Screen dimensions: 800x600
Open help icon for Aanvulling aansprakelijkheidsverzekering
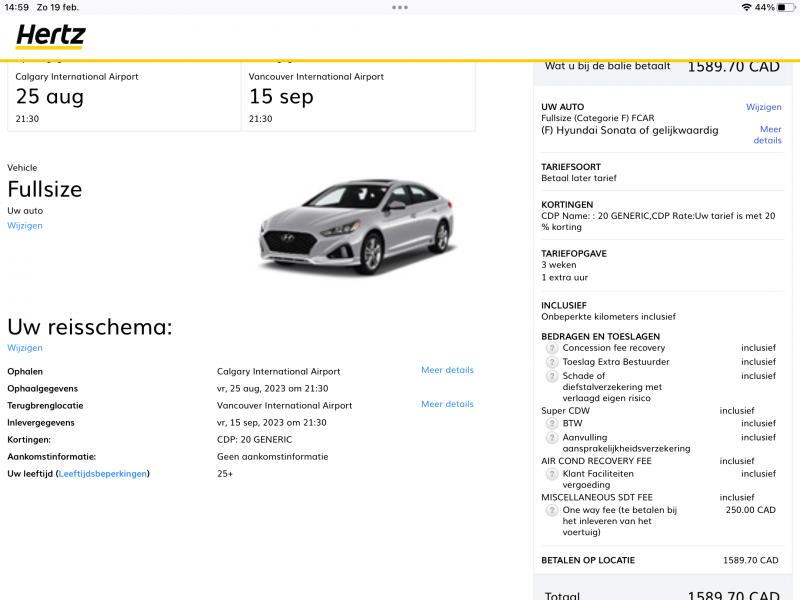(552, 438)
